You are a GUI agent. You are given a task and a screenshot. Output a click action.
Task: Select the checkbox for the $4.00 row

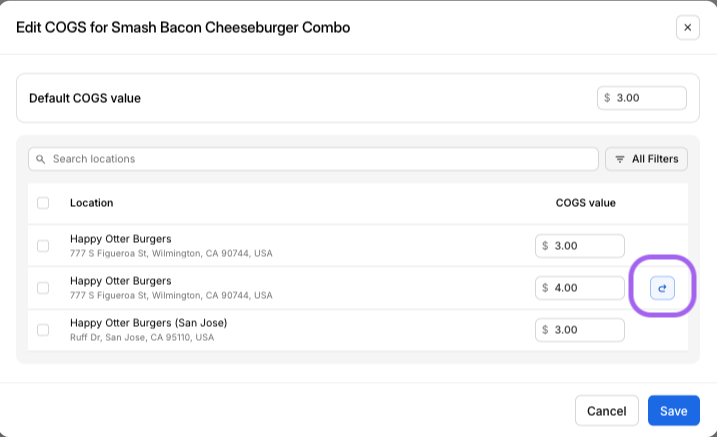click(43, 288)
